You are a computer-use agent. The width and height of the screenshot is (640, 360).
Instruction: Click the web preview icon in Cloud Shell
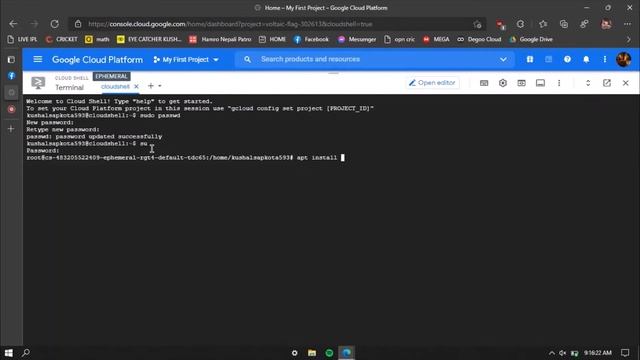[x=522, y=83]
